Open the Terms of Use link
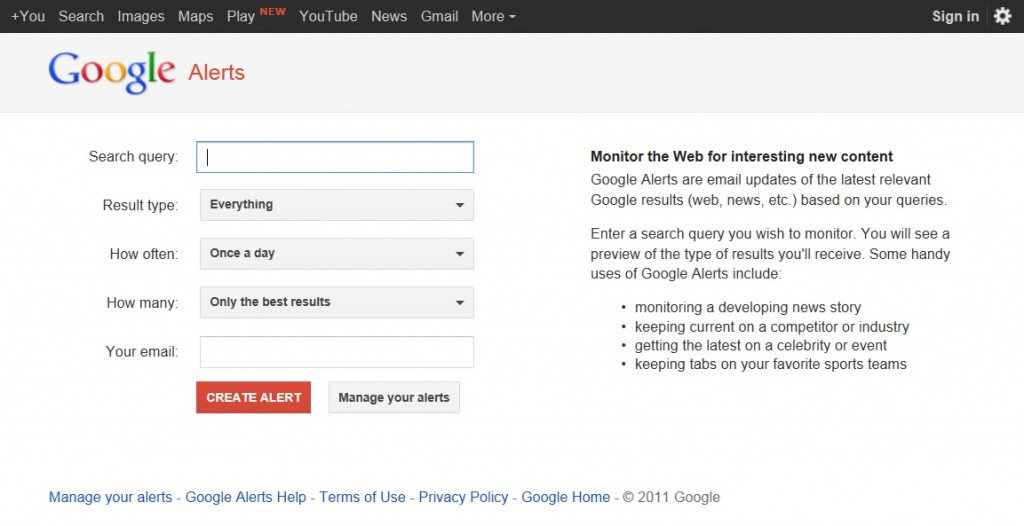 click(x=362, y=497)
